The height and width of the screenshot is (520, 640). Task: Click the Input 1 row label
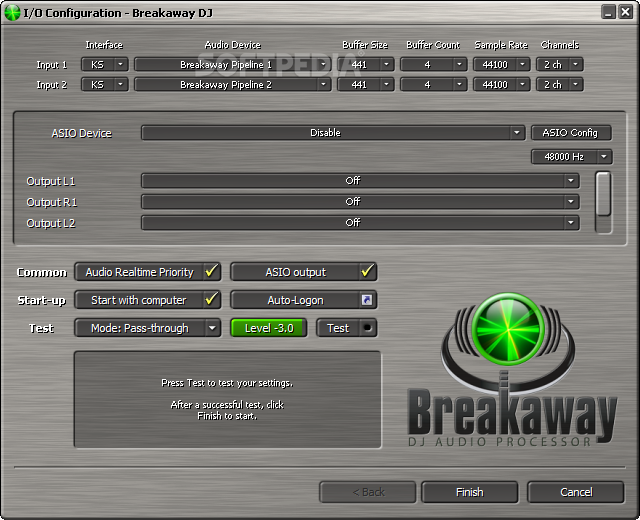[51, 64]
